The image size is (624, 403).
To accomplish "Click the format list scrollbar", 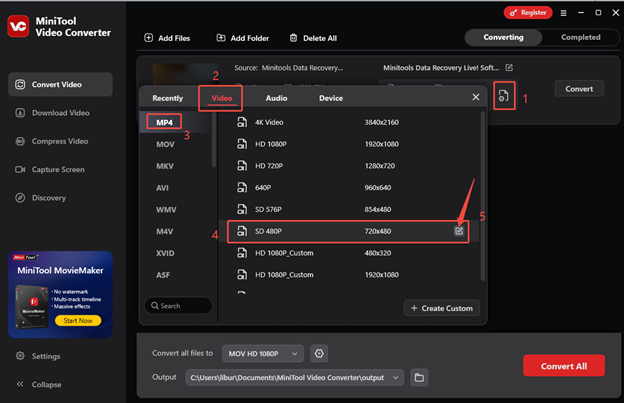I will click(x=214, y=139).
